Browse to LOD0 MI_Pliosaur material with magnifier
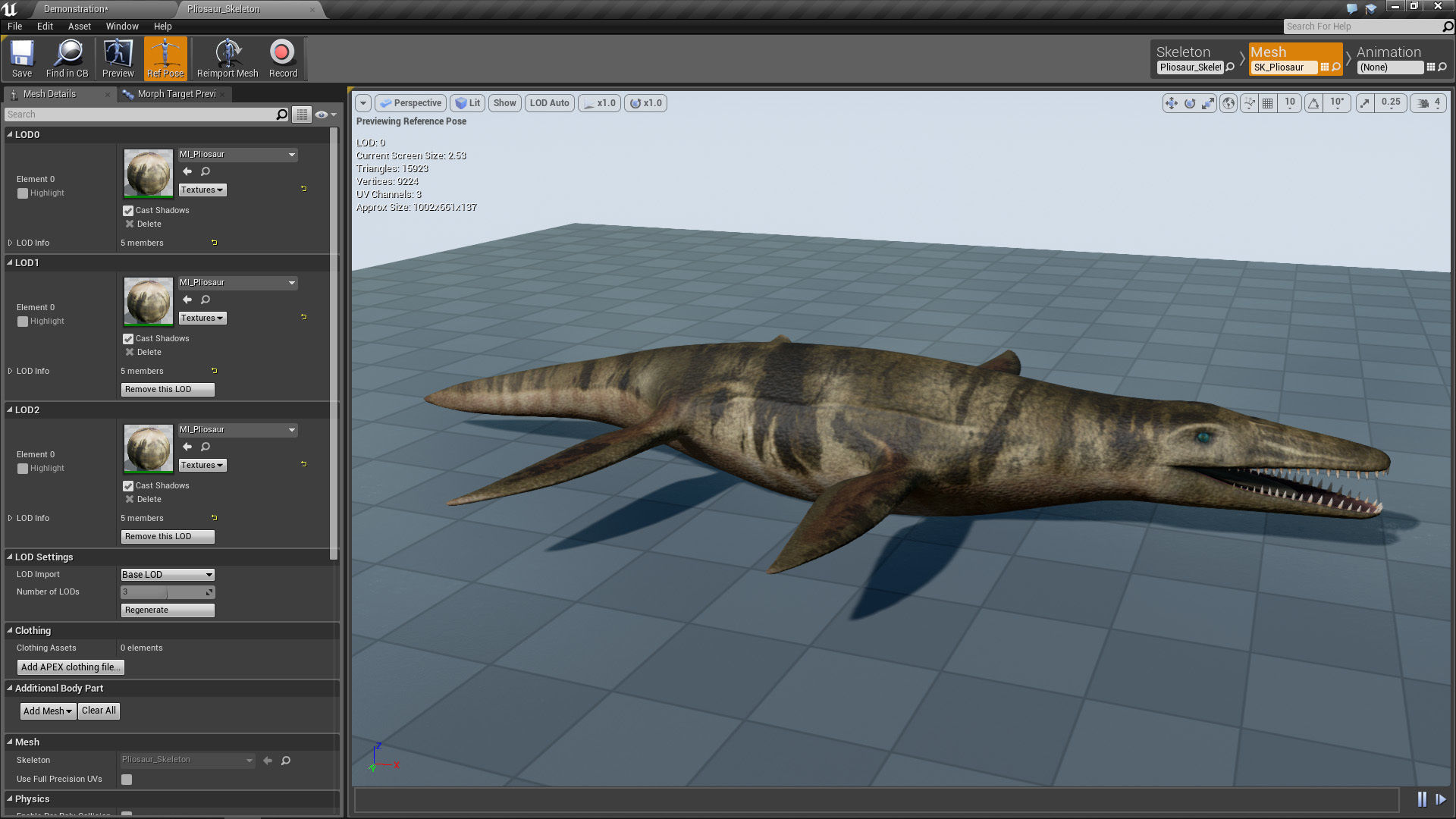This screenshot has height=819, width=1456. tap(206, 171)
